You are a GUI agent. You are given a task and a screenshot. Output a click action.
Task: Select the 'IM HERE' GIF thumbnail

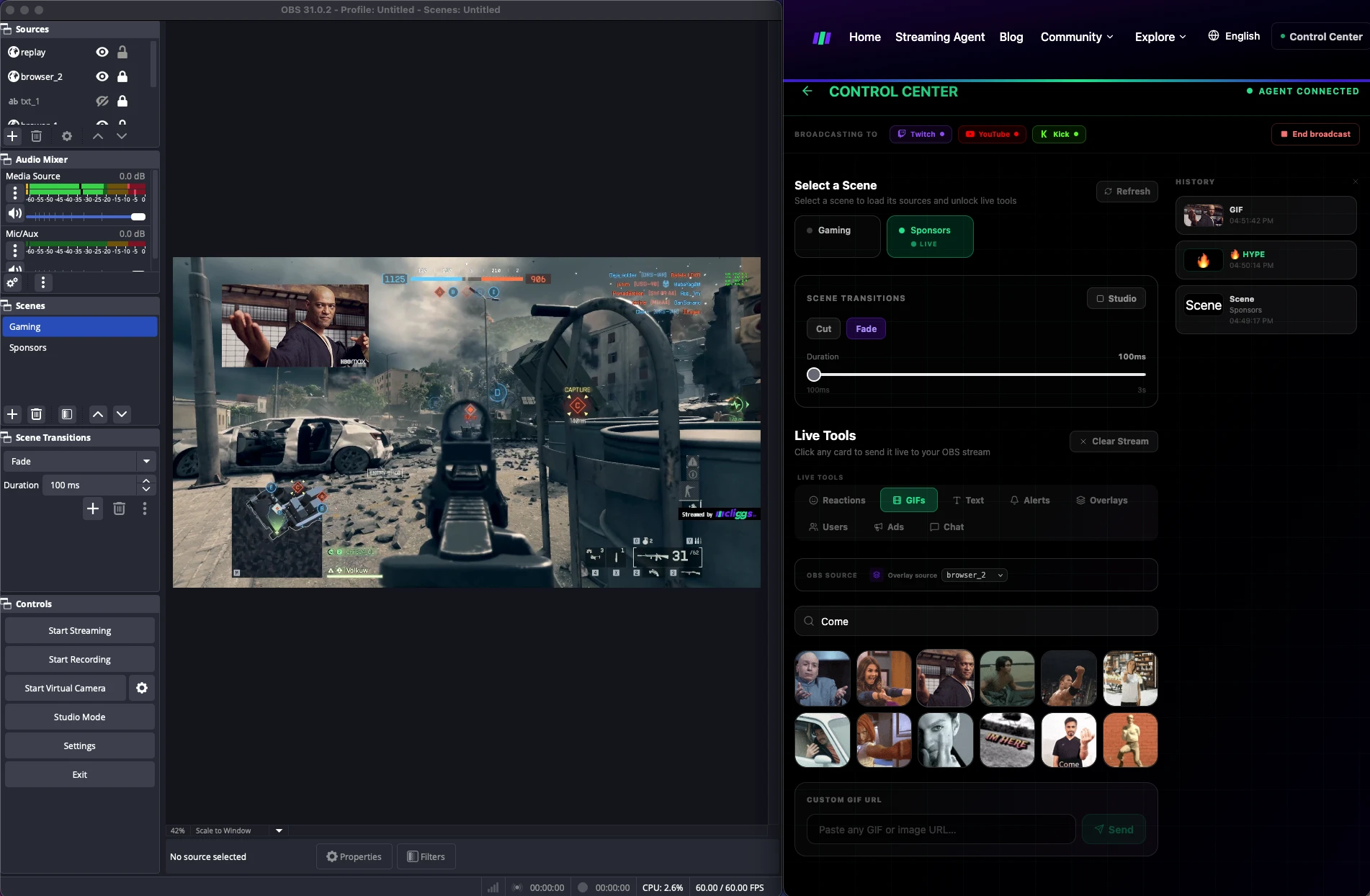click(x=1007, y=740)
